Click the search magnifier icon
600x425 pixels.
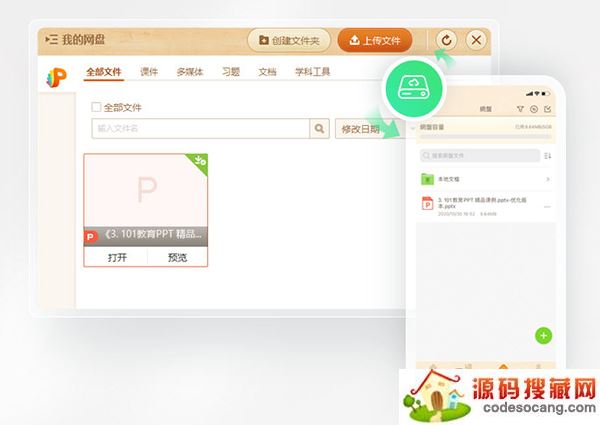coord(320,128)
